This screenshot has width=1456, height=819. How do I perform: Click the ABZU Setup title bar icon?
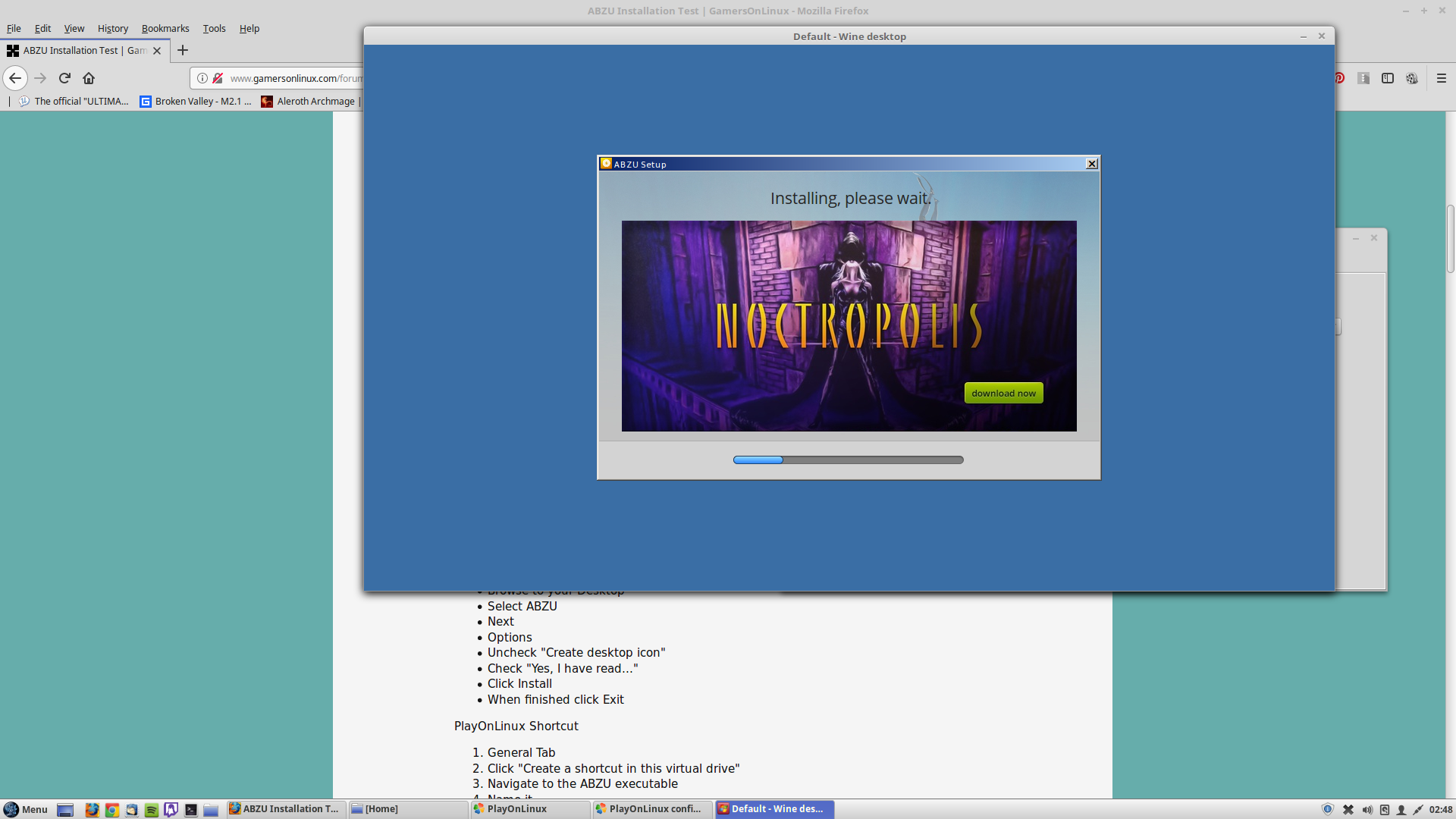(x=606, y=164)
